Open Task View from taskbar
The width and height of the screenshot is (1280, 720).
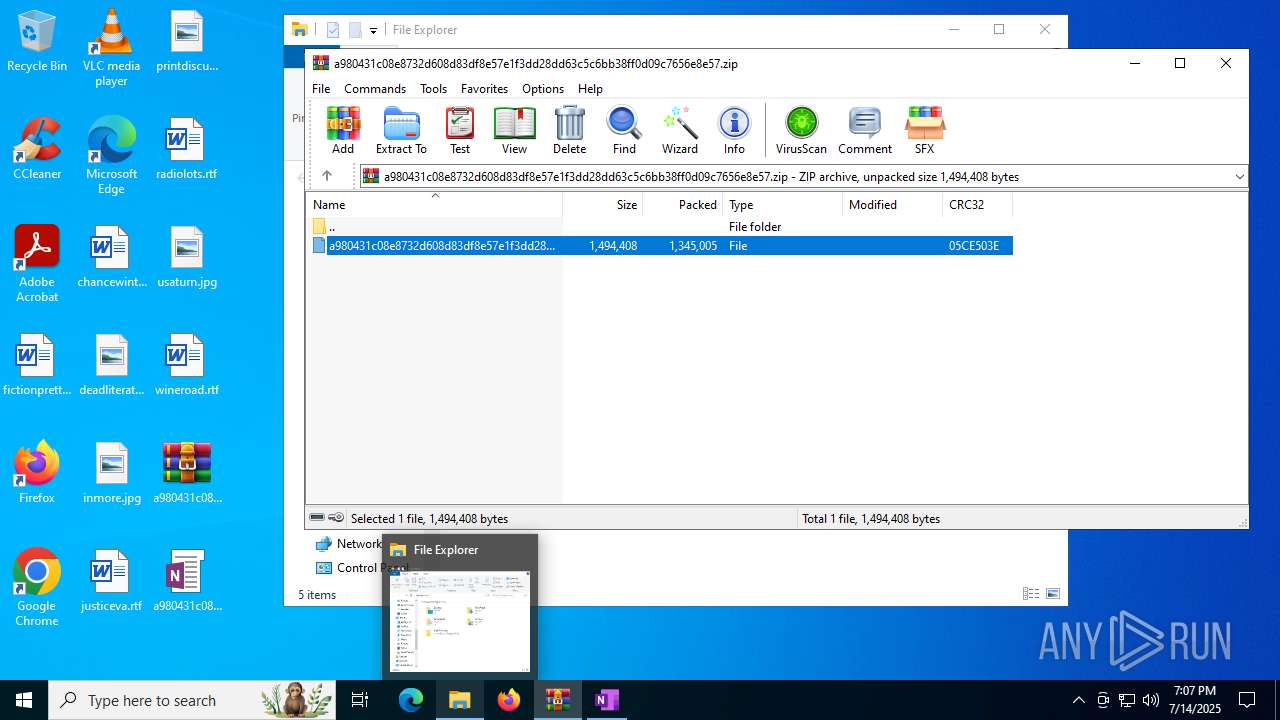coord(360,700)
